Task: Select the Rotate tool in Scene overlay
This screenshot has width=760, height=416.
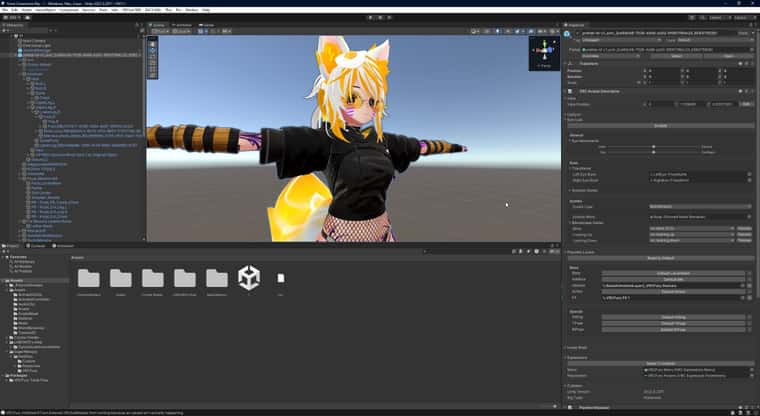Action: tap(153, 57)
